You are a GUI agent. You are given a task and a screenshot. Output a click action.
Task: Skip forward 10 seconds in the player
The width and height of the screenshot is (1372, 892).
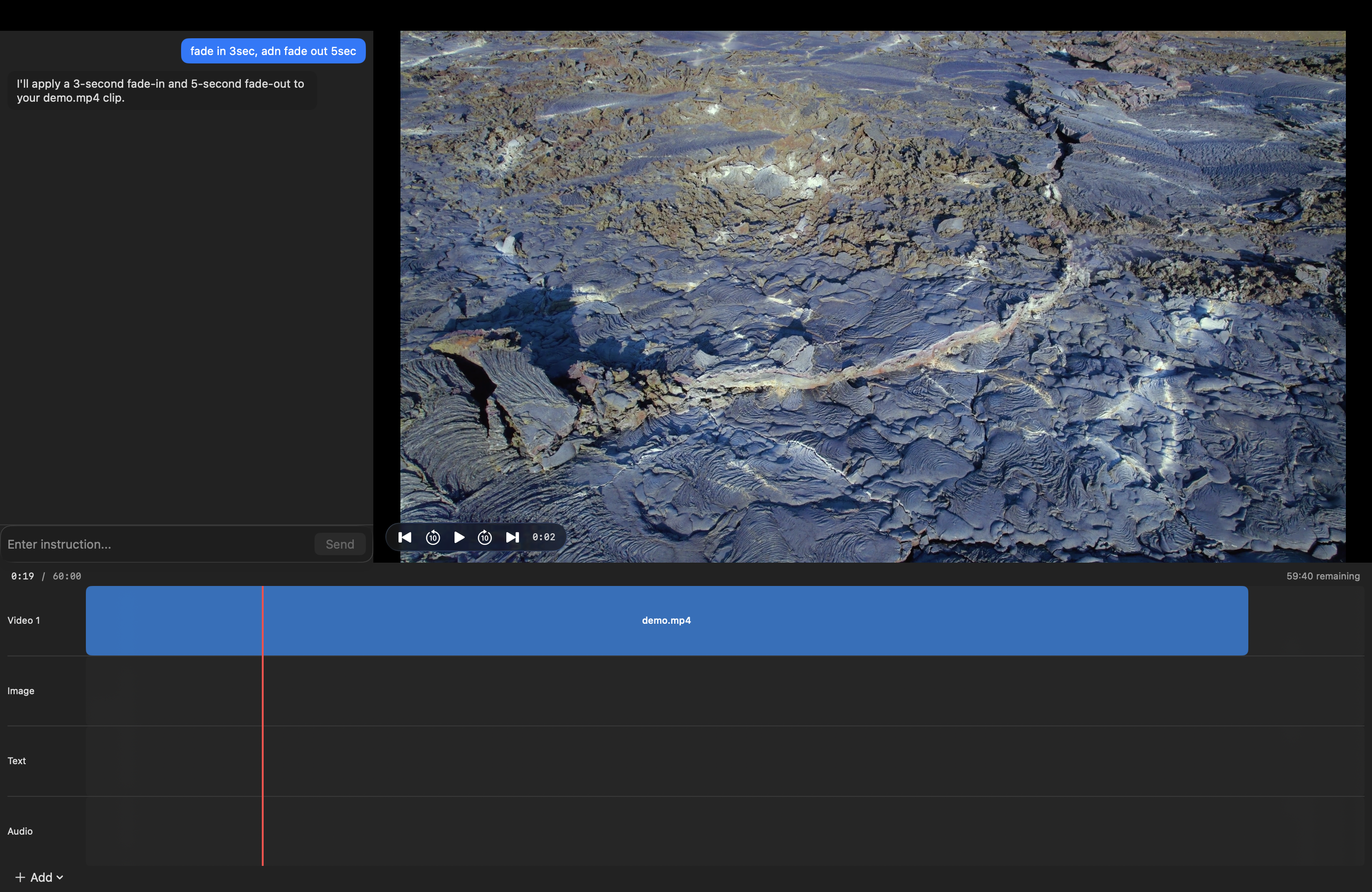pyautogui.click(x=484, y=537)
